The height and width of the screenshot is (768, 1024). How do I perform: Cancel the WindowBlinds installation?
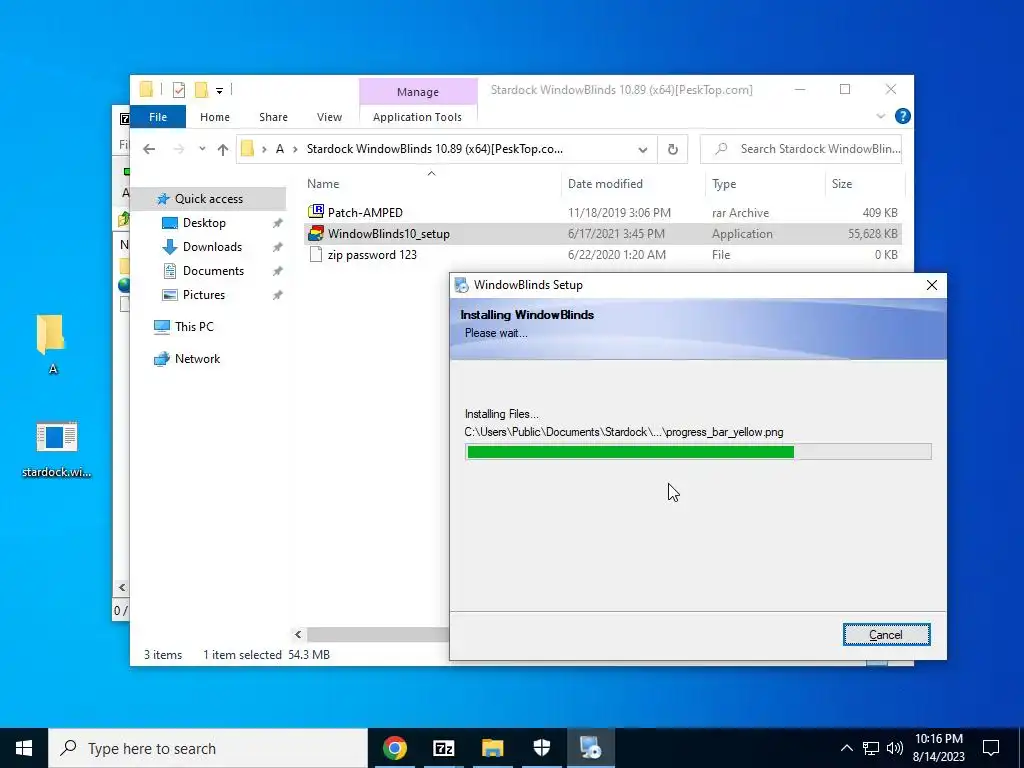click(x=886, y=635)
